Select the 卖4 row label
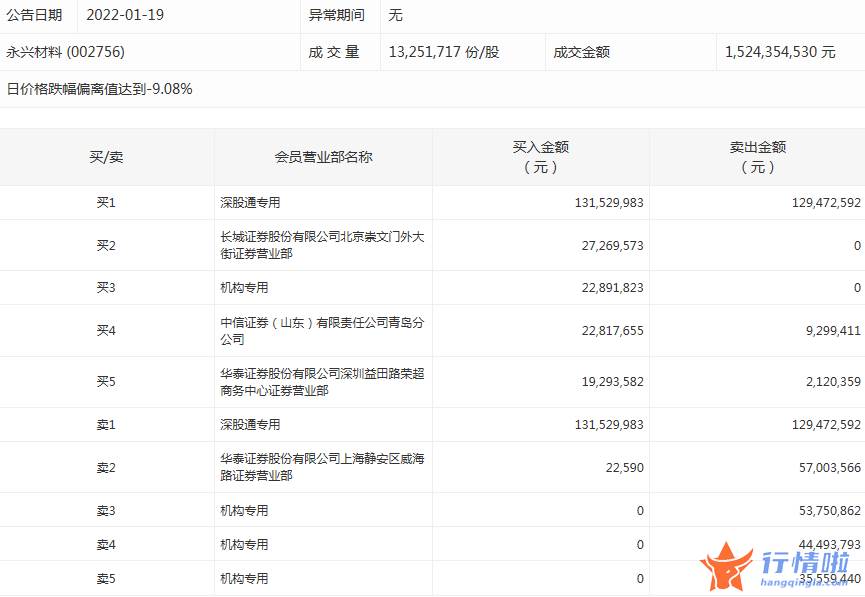 [x=106, y=545]
